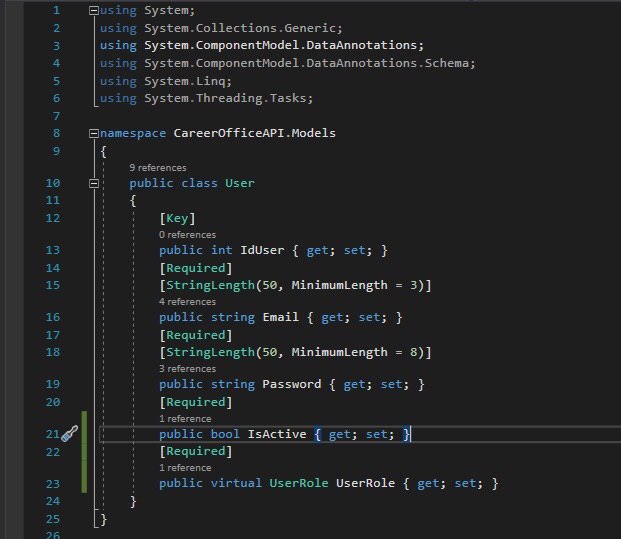Click 'System.Collections.Generic' using statement
The image size is (621, 539).
pos(221,28)
